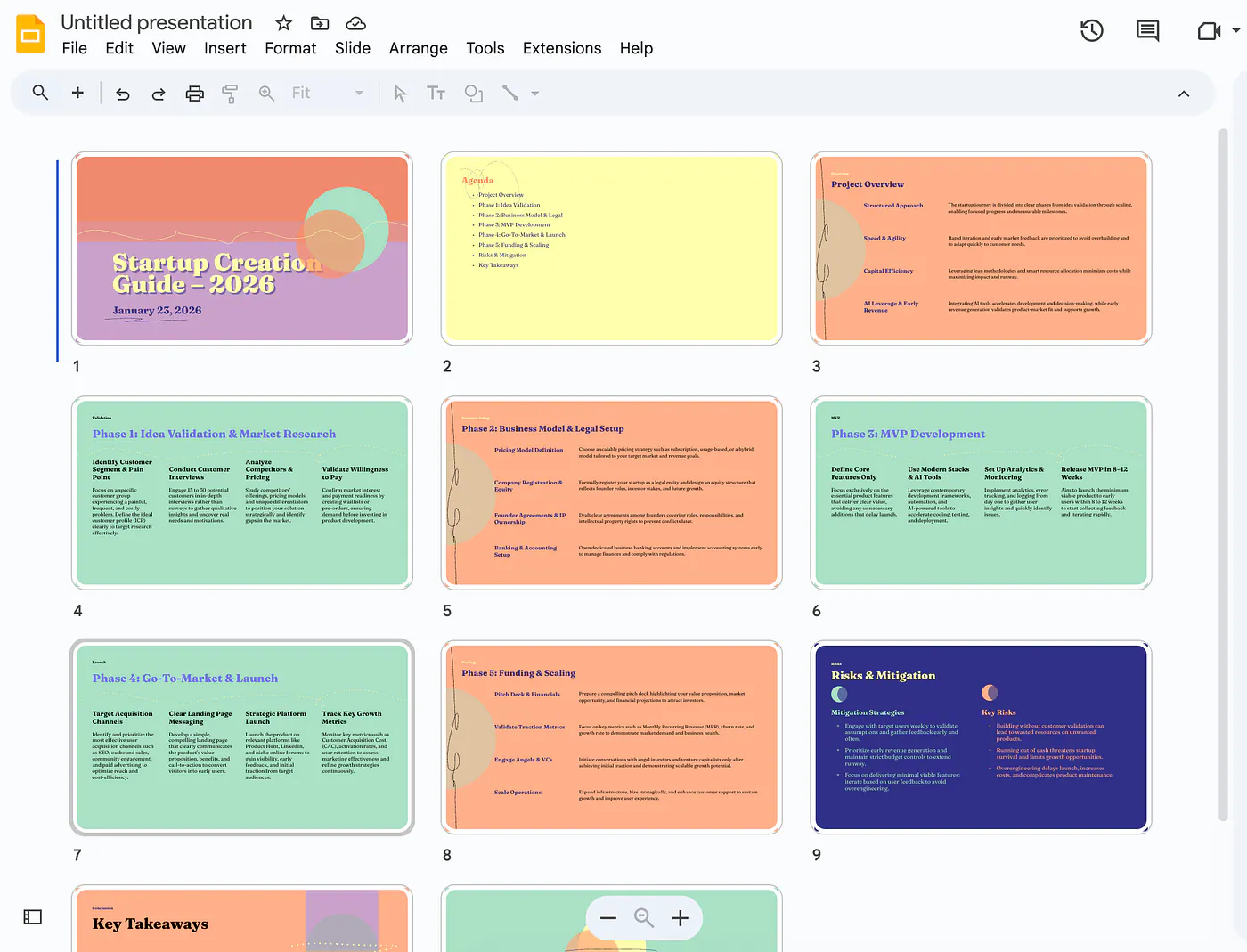Image resolution: width=1247 pixels, height=952 pixels.
Task: Click the move to folder icon
Action: tap(320, 23)
